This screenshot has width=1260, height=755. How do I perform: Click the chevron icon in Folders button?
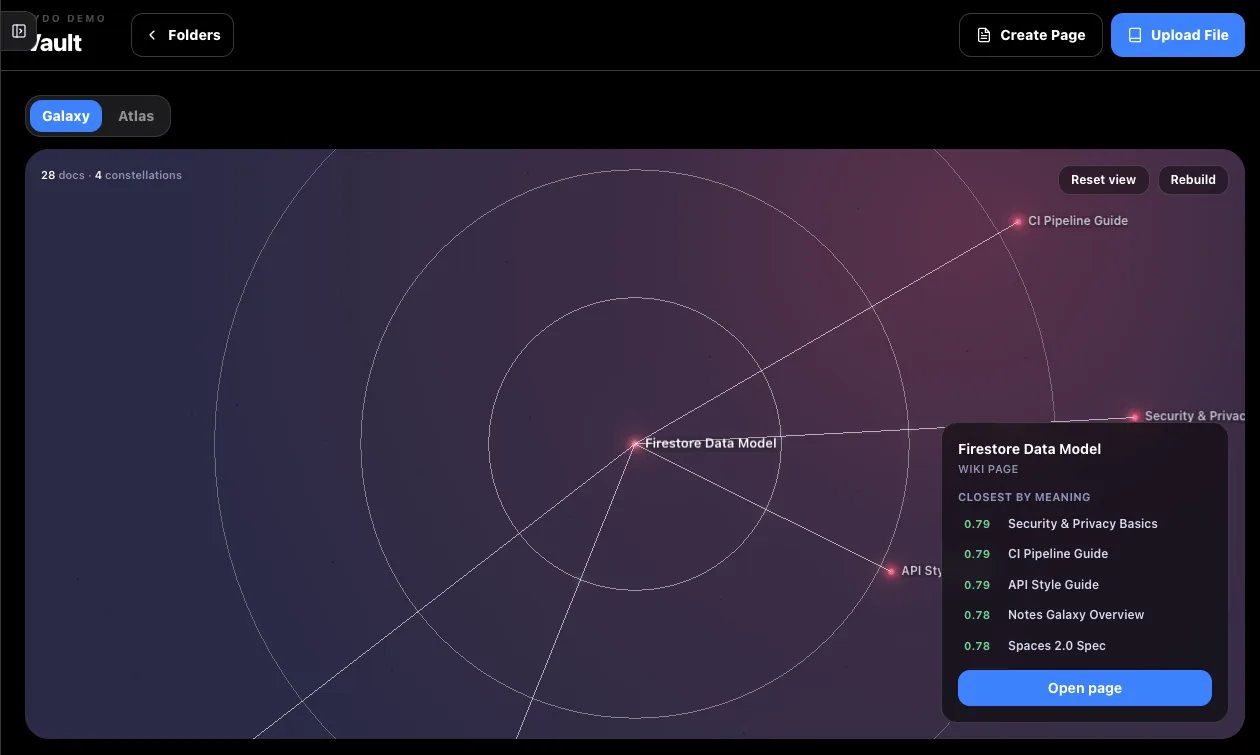[x=152, y=35]
